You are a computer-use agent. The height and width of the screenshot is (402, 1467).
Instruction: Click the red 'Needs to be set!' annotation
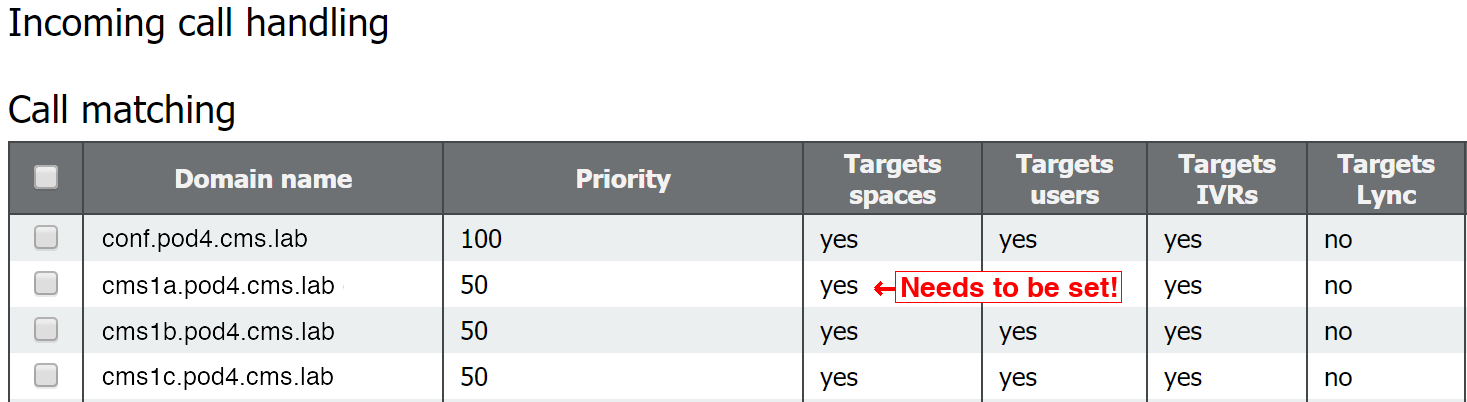(1009, 288)
